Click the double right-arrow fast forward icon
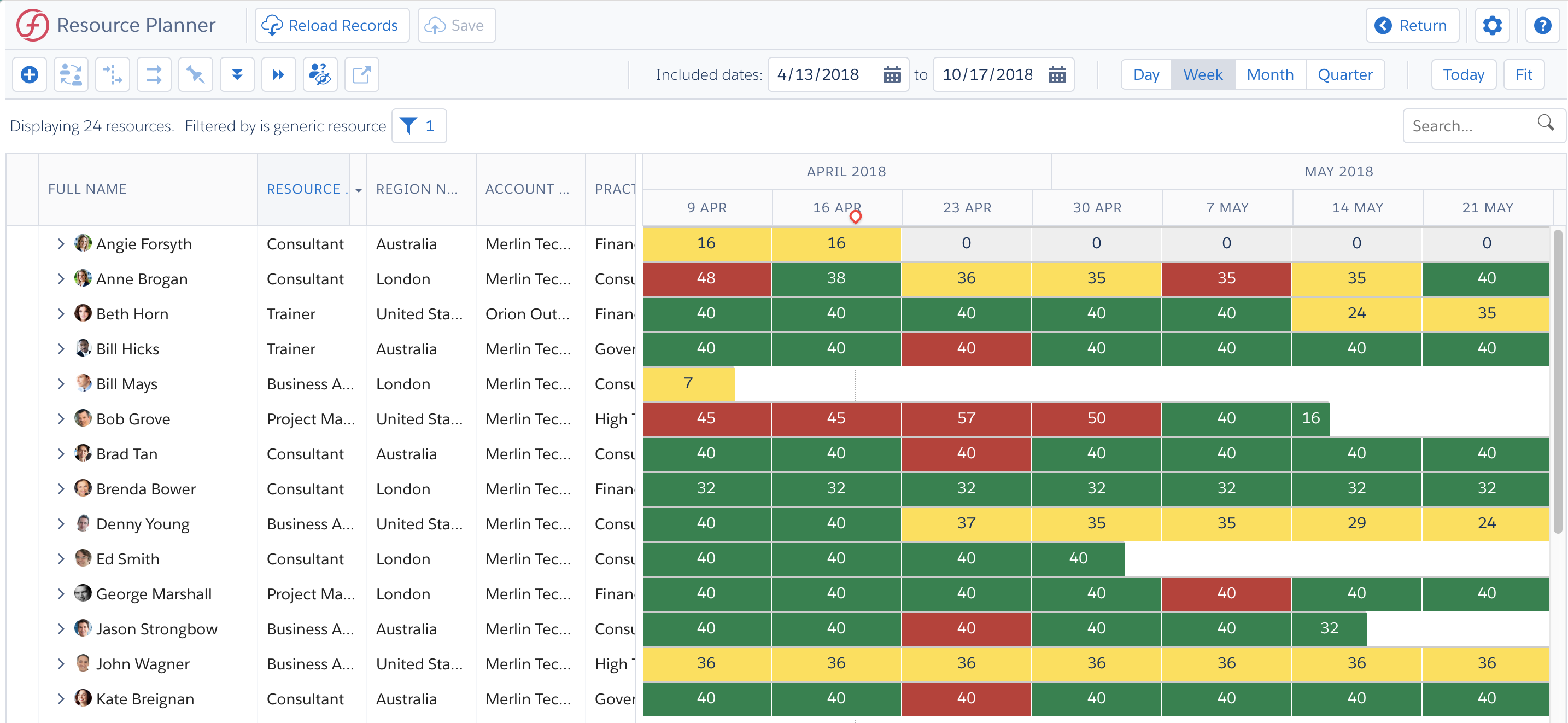This screenshot has height=723, width=1568. [278, 75]
